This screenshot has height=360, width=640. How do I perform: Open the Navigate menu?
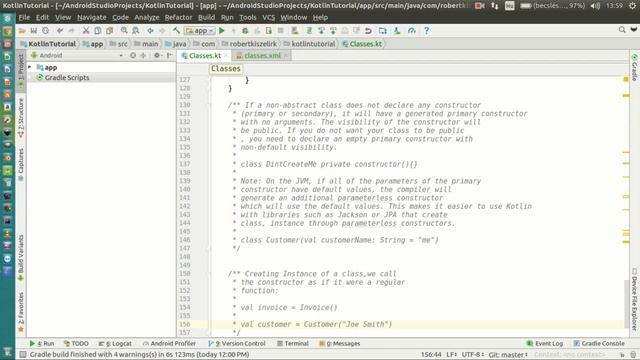click(91, 18)
